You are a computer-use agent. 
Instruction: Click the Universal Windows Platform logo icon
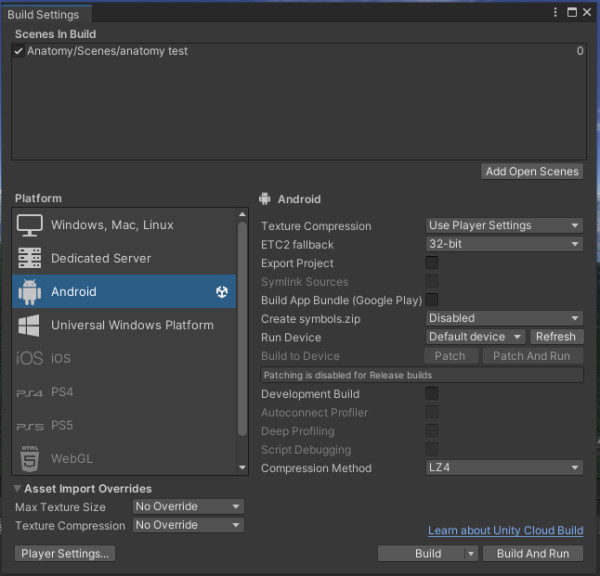29,325
